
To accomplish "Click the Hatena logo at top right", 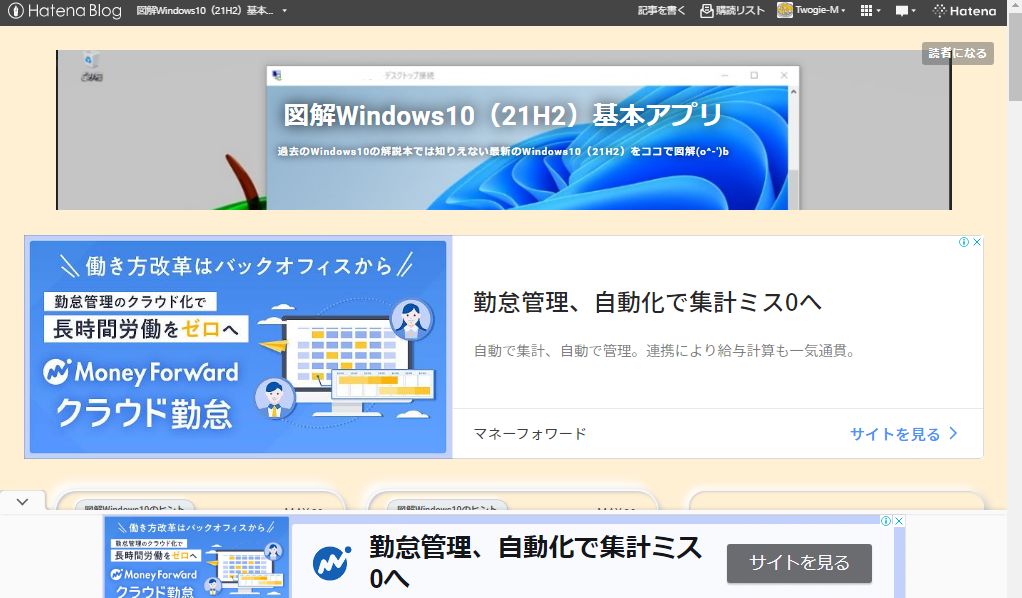I will point(964,10).
